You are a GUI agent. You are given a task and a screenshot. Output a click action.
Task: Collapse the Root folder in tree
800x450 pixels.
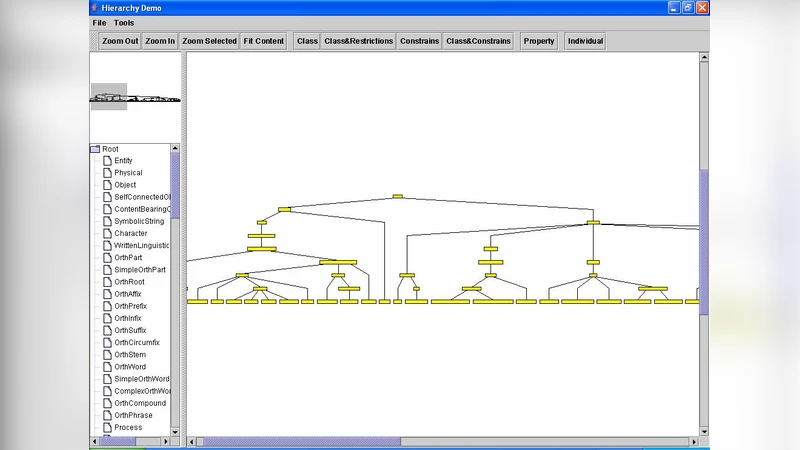coord(95,149)
